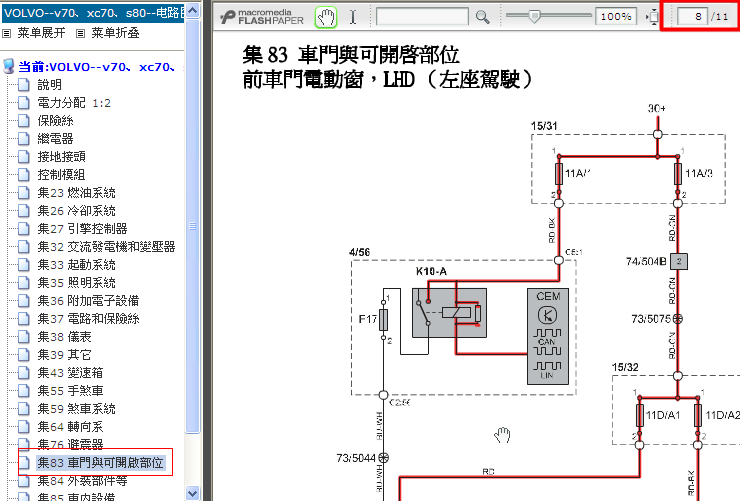Viewport: 740px width, 501px height.
Task: Open the 電力分配 1:2 item
Action: click(x=74, y=103)
